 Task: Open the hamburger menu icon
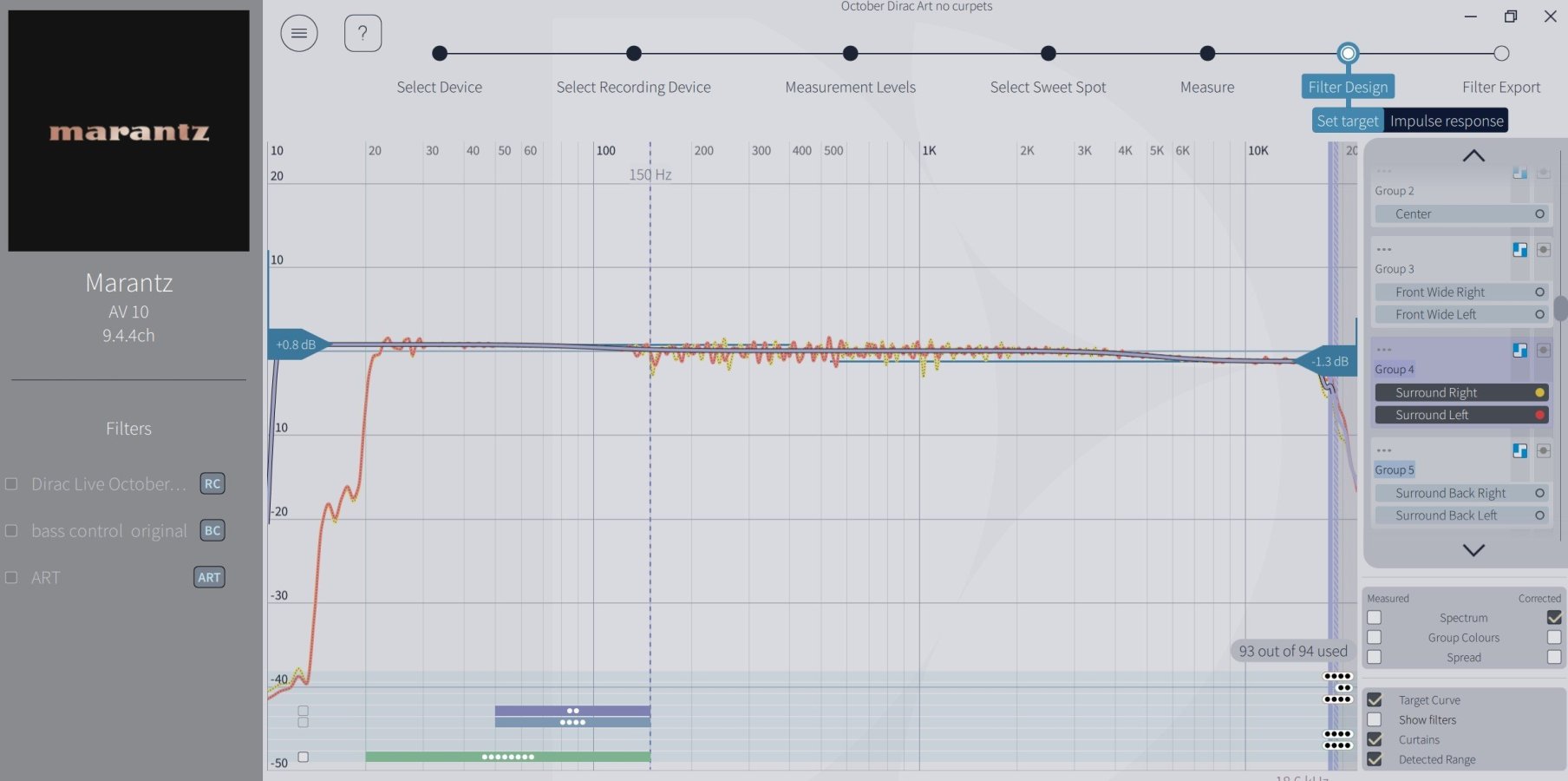[x=298, y=34]
